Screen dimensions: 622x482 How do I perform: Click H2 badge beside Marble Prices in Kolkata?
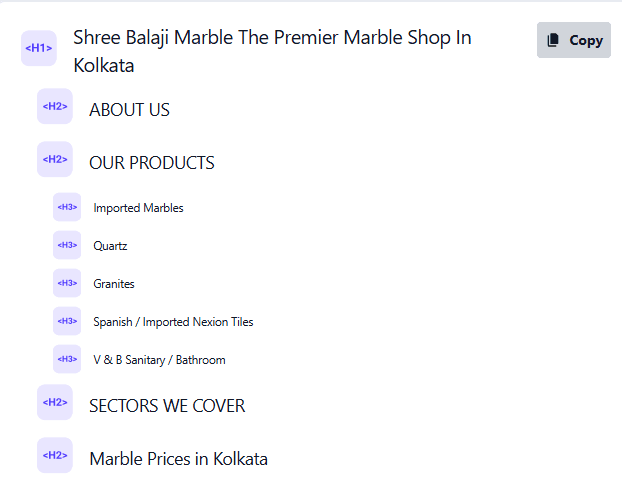(x=55, y=456)
